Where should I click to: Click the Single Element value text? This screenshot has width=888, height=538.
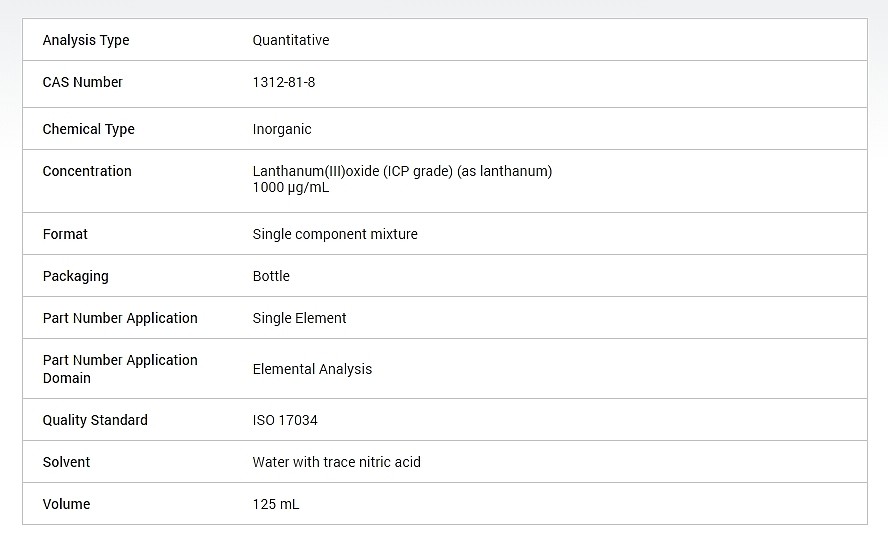pos(300,318)
